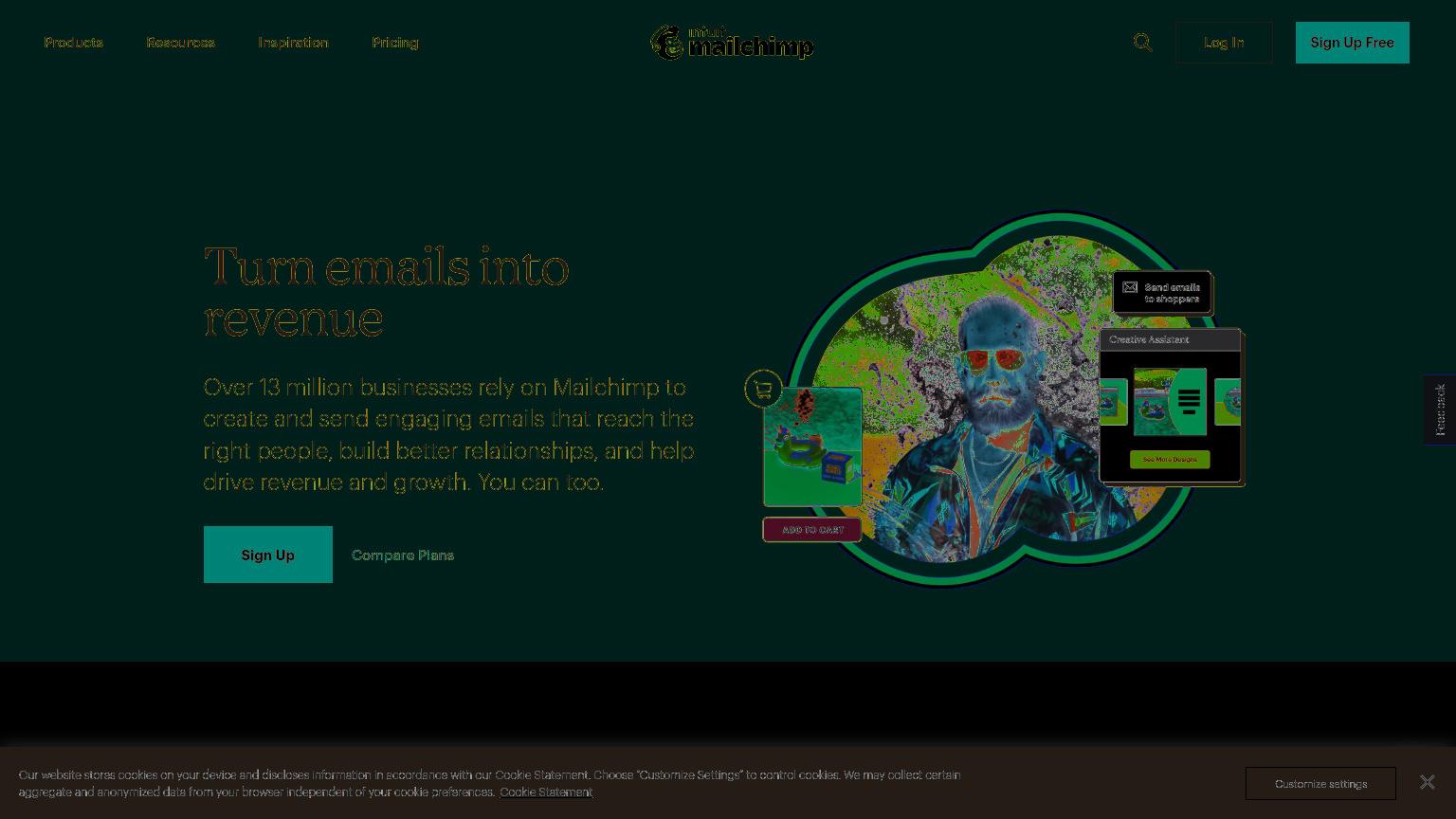The height and width of the screenshot is (819, 1456).
Task: Open the Products menu
Action: pos(73,43)
